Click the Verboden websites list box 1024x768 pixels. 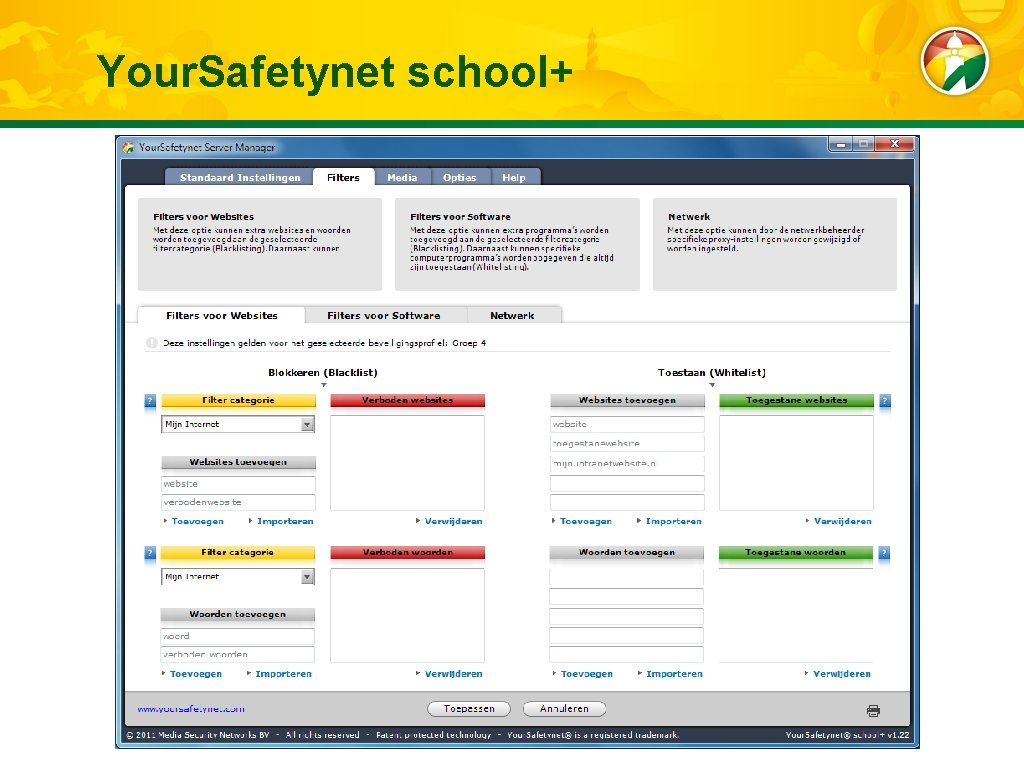(x=408, y=462)
